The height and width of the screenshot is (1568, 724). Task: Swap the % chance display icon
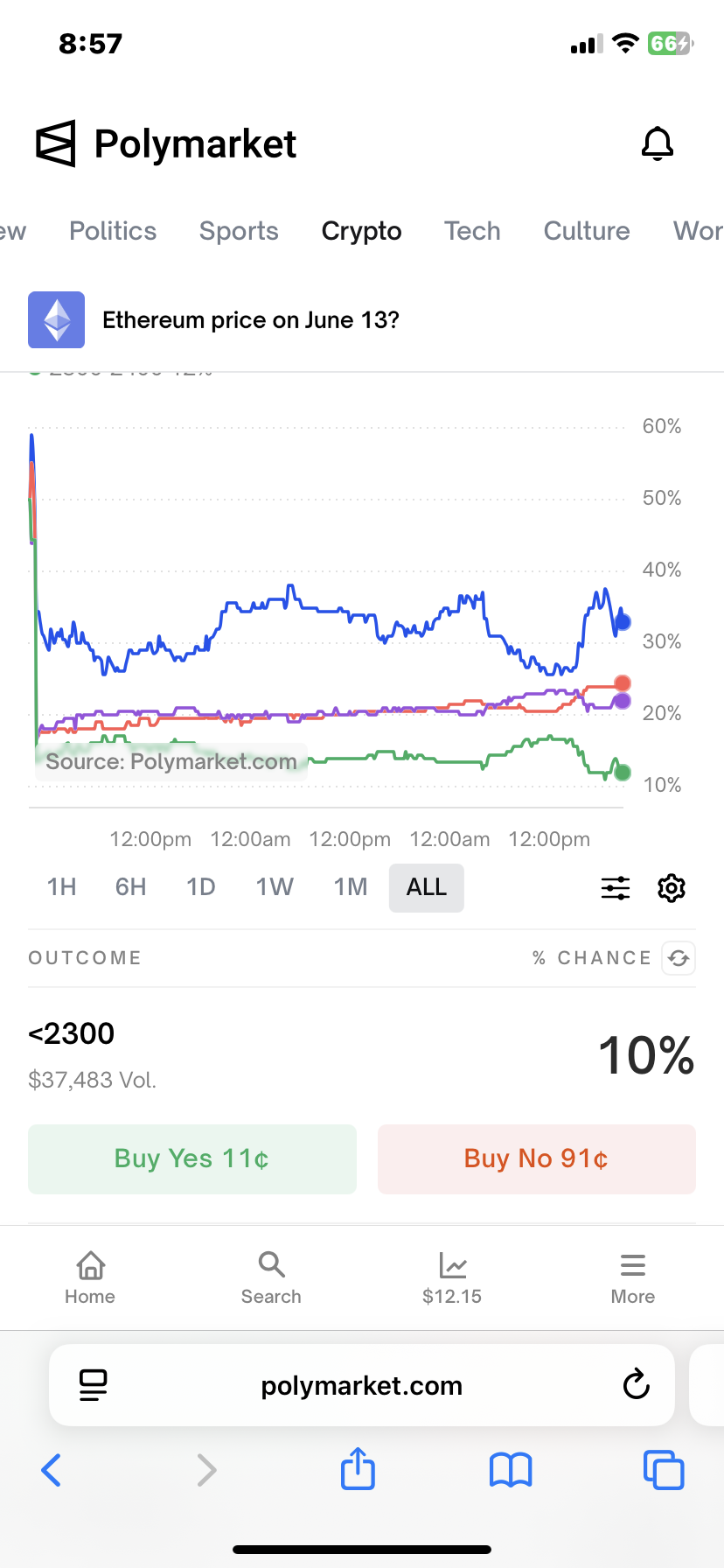[x=679, y=958]
